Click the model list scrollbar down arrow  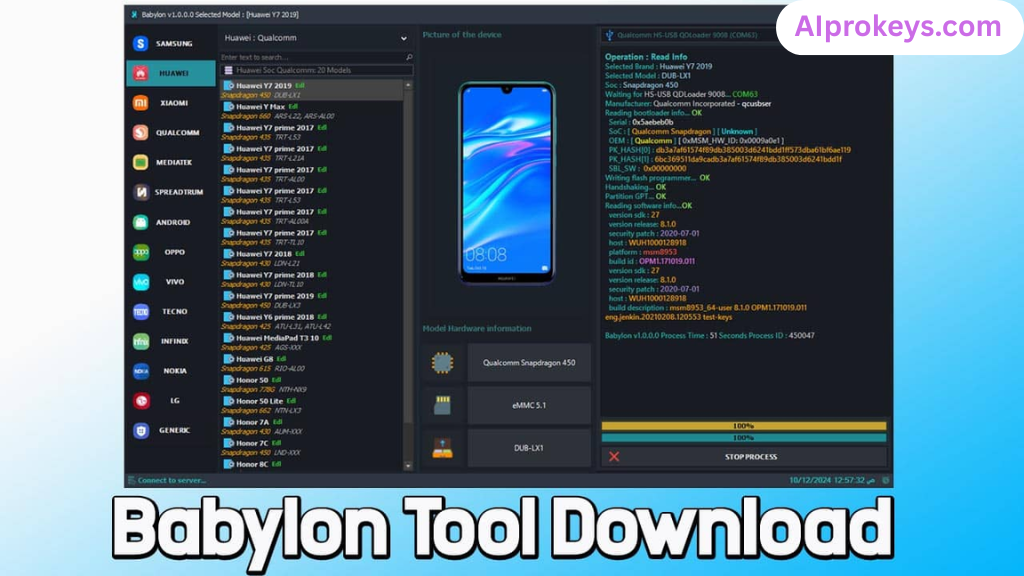tap(408, 466)
